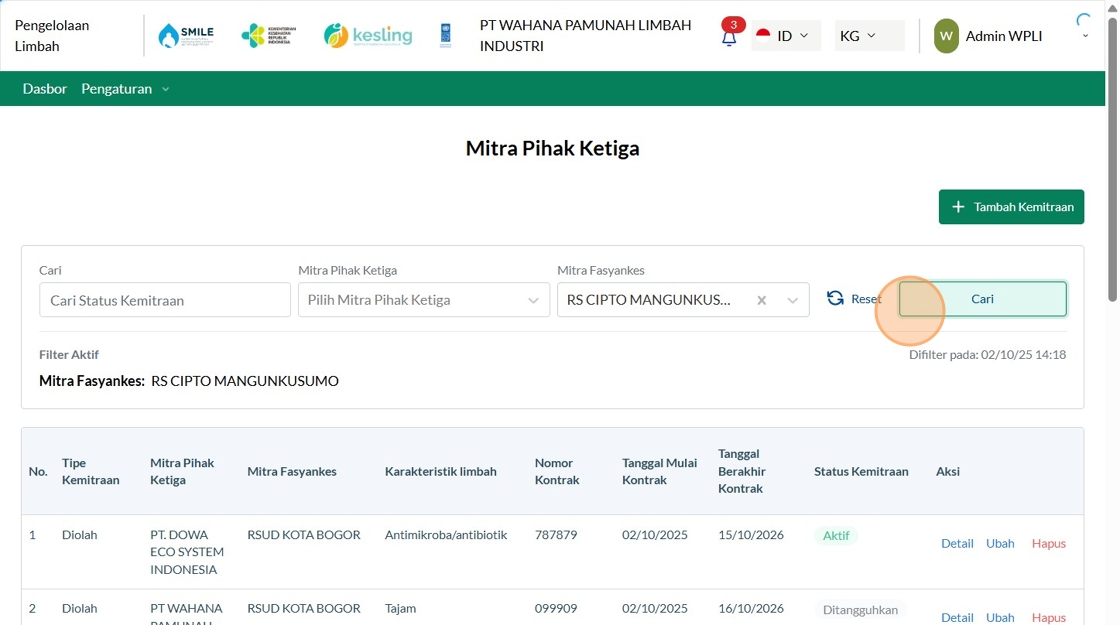The image size is (1120, 625).
Task: Click the Aktif status badge
Action: (836, 535)
